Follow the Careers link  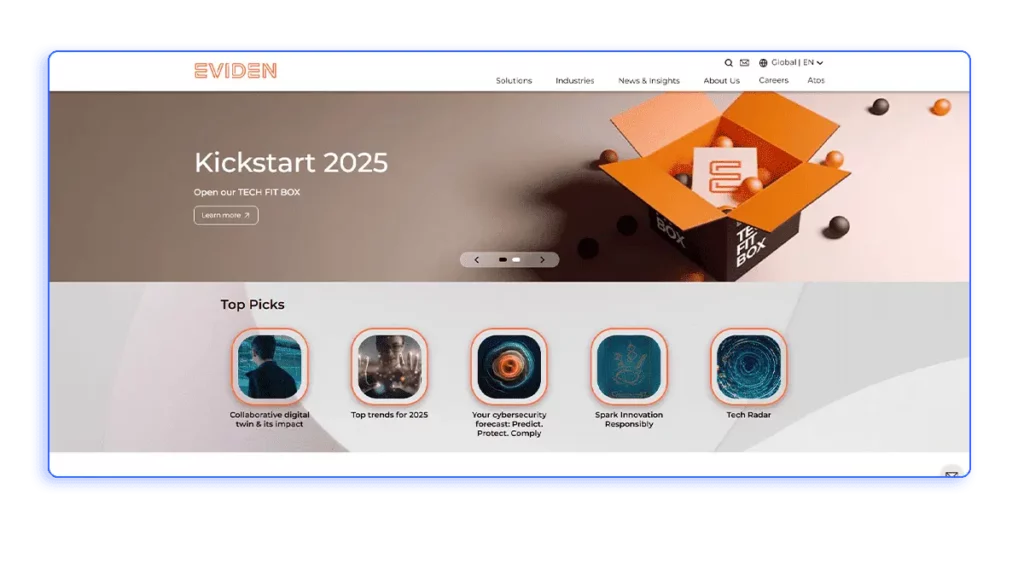(773, 81)
